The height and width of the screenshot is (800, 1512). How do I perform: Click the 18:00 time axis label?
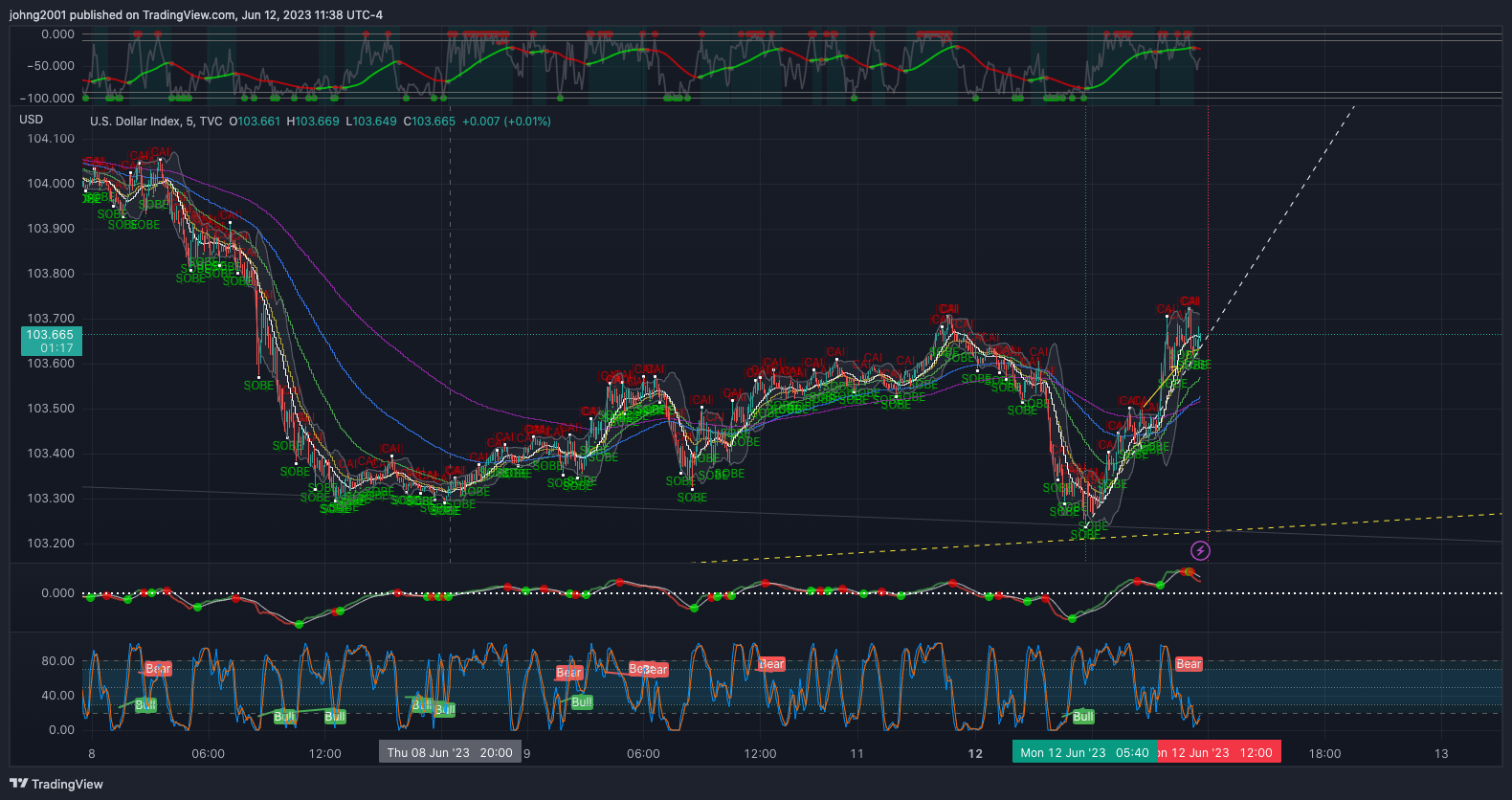pyautogui.click(x=1324, y=754)
